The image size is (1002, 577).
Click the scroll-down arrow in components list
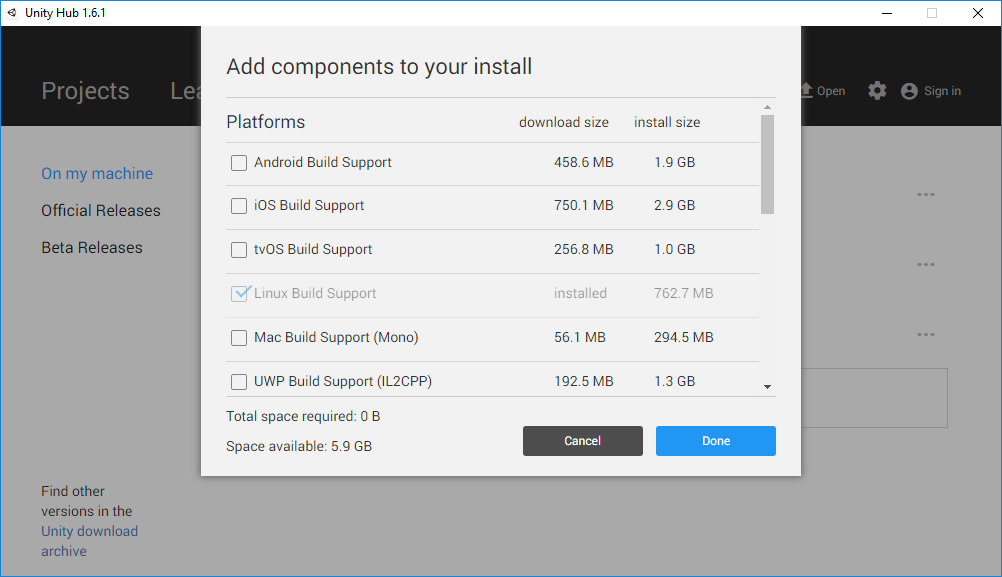tap(767, 387)
